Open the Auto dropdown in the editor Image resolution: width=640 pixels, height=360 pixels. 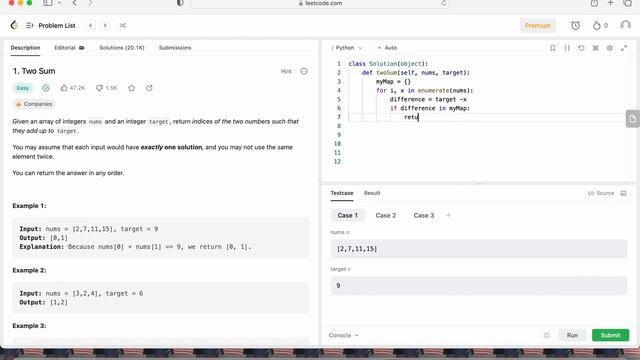387,48
